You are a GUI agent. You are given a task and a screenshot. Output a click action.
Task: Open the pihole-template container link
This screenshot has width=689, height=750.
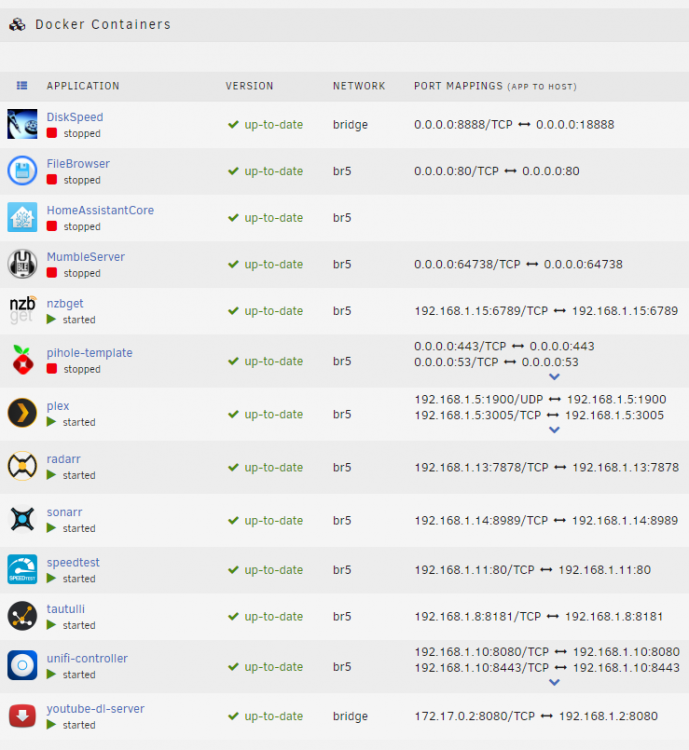pos(89,353)
